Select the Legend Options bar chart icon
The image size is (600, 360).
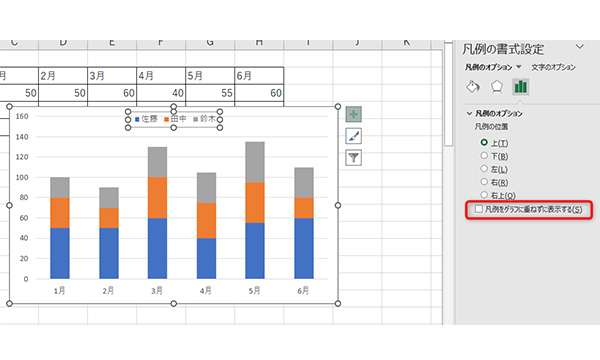[x=520, y=86]
